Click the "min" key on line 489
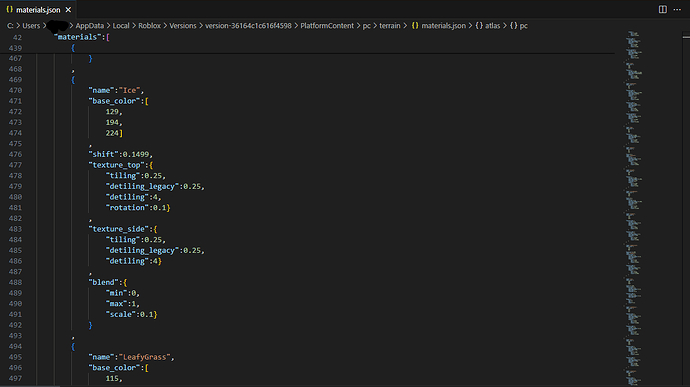Viewport: 690px width, 387px height. [116, 293]
